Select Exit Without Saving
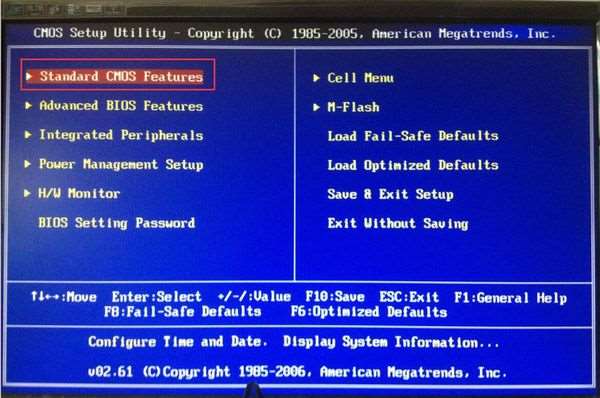 398,223
